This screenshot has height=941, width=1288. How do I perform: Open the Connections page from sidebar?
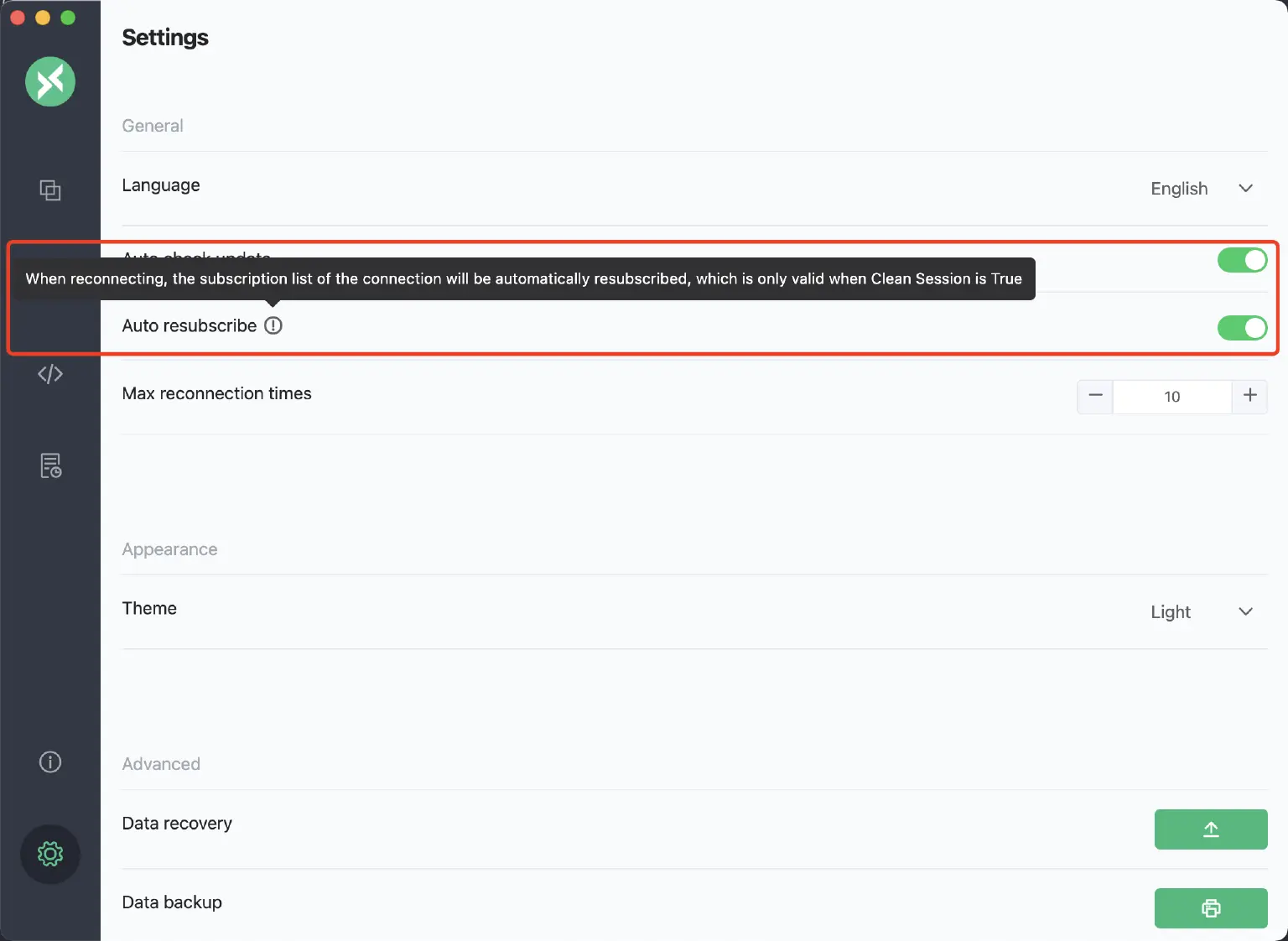[x=50, y=190]
